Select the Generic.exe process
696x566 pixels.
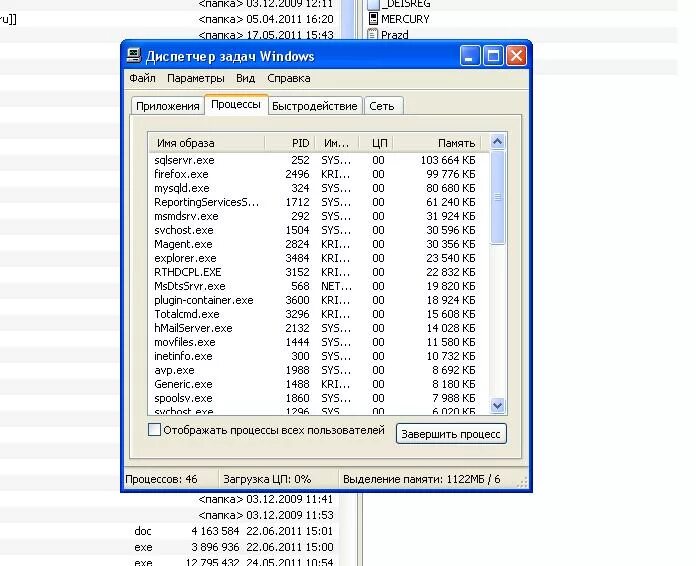[x=319, y=384]
